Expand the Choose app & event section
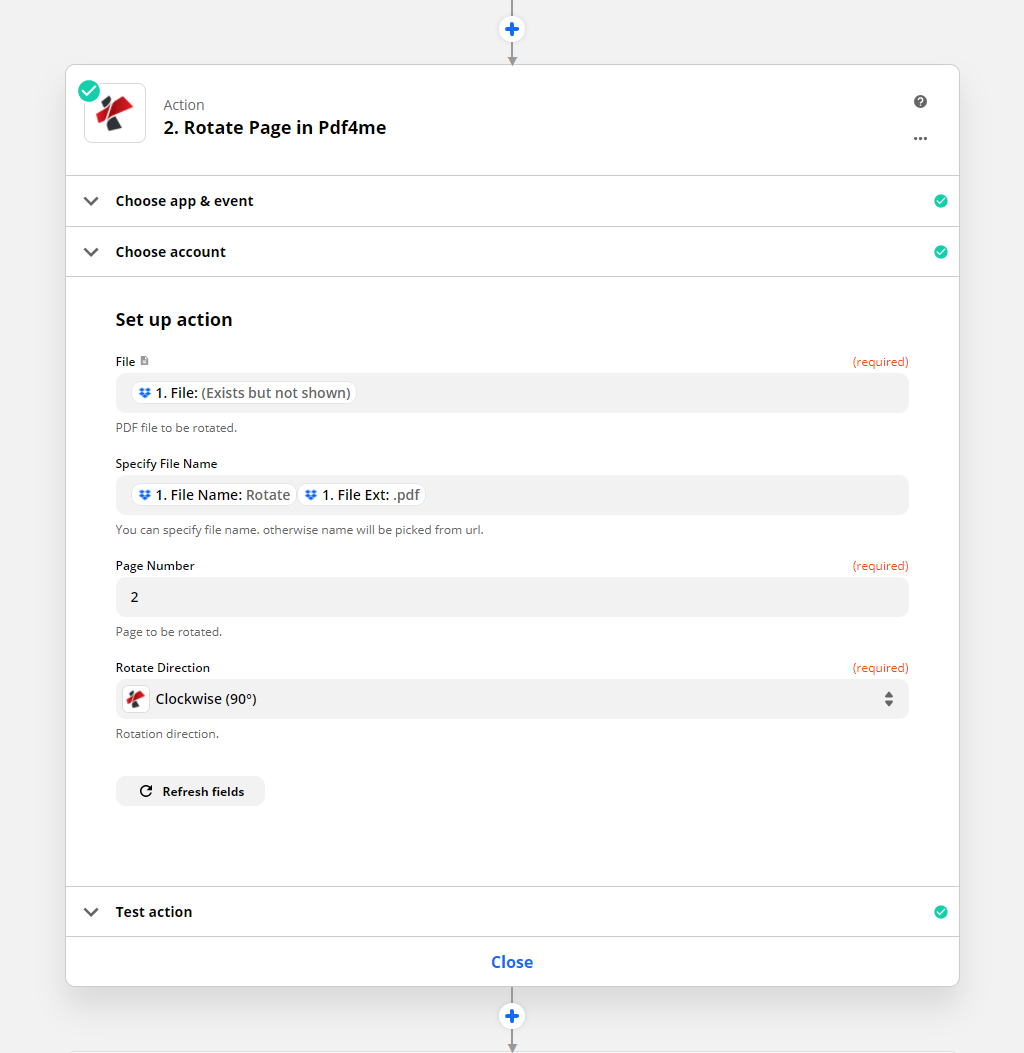Image resolution: width=1024 pixels, height=1053 pixels. pyautogui.click(x=92, y=201)
